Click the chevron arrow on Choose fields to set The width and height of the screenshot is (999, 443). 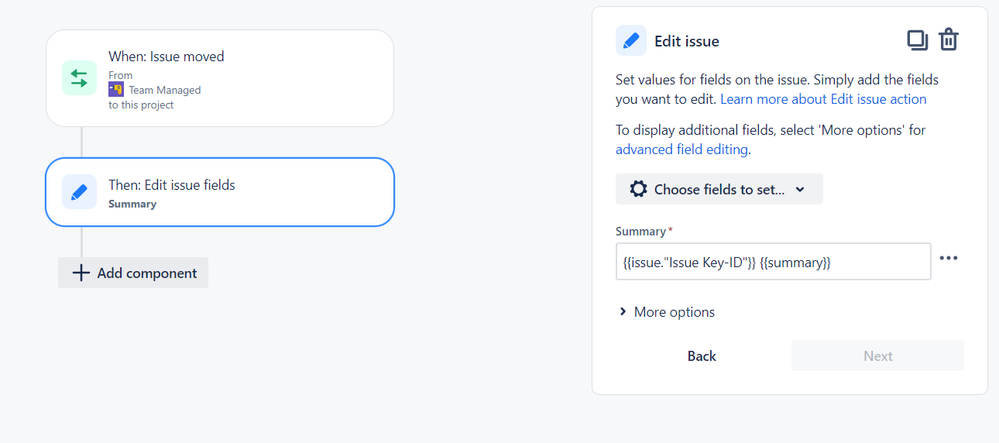(800, 189)
